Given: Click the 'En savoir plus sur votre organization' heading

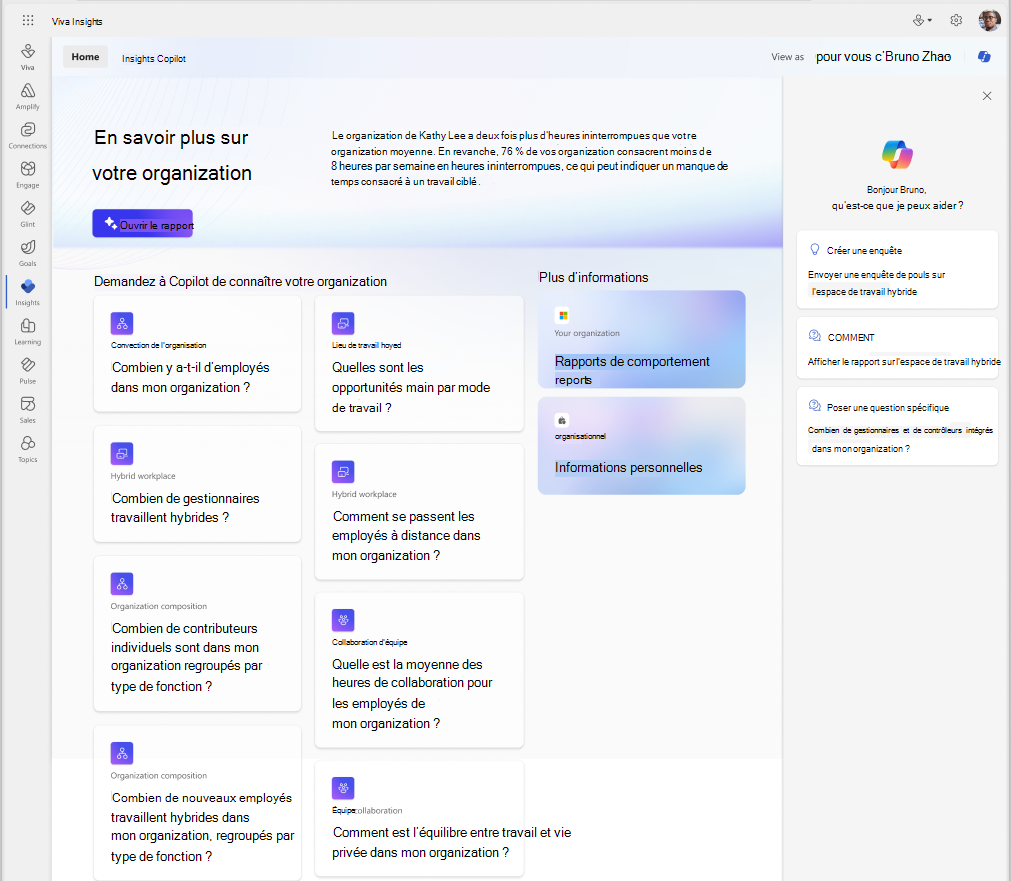Looking at the screenshot, I should 172,155.
